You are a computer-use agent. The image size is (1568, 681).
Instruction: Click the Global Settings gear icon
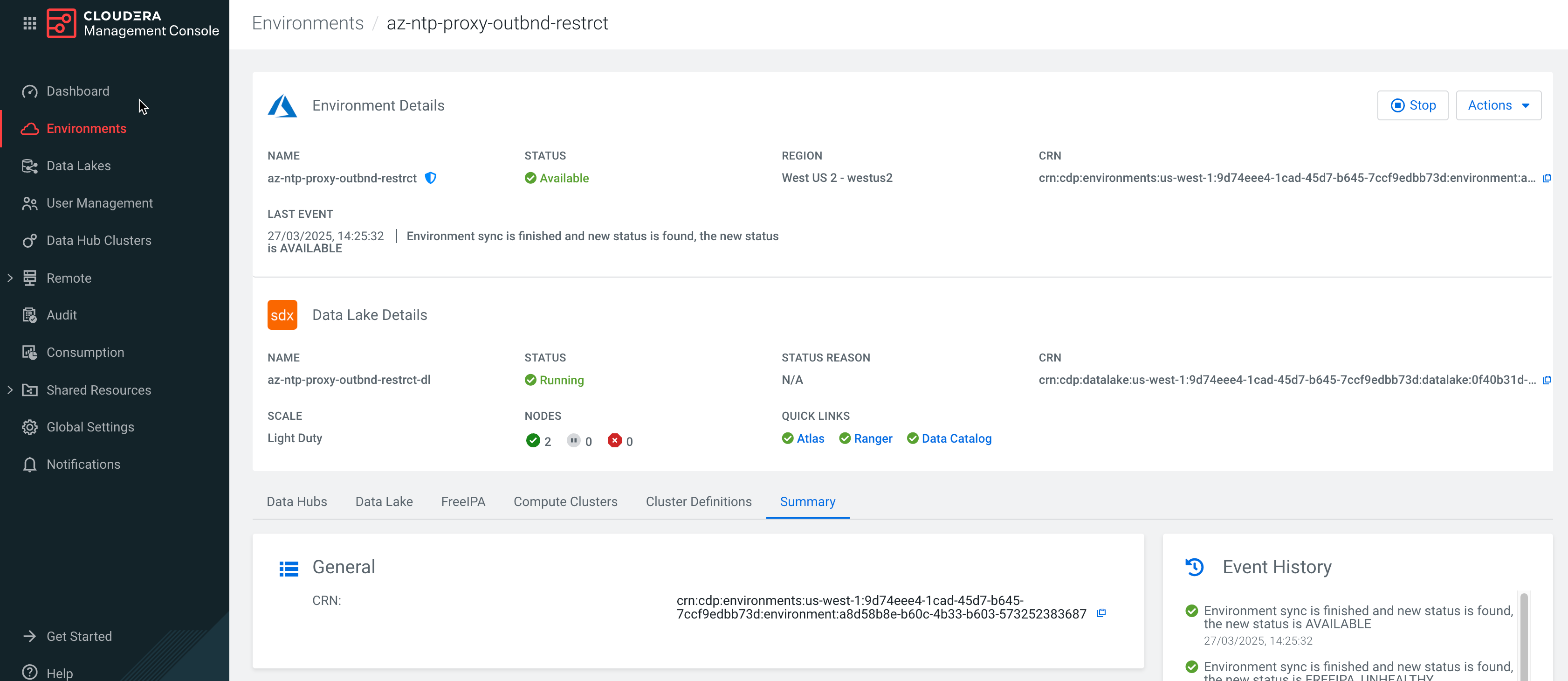(29, 427)
